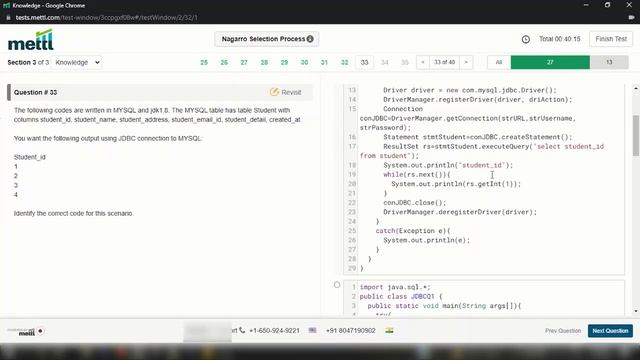
Task: Go to the previous question page arrow
Action: click(423, 62)
